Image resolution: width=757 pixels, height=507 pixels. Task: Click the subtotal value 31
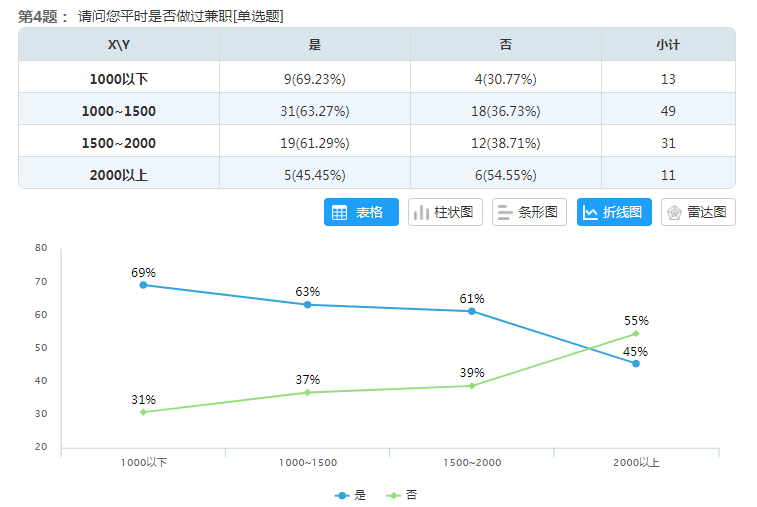[668, 143]
